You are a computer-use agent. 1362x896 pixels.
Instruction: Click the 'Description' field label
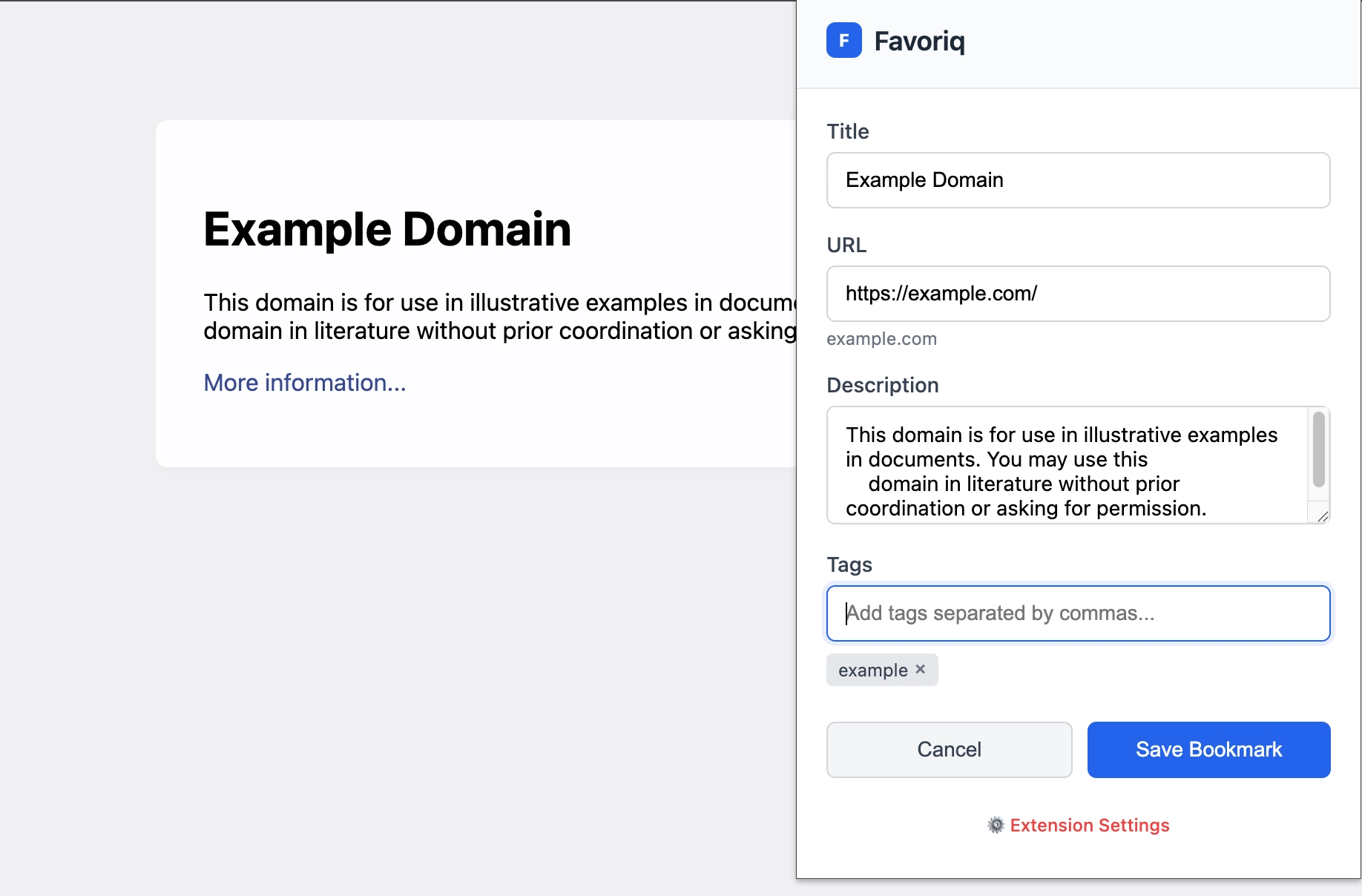(x=883, y=385)
